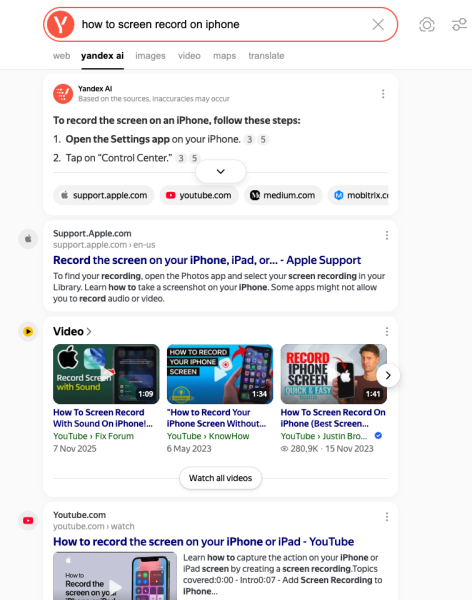Switch to the video tab
This screenshot has width=472, height=600.
(189, 56)
